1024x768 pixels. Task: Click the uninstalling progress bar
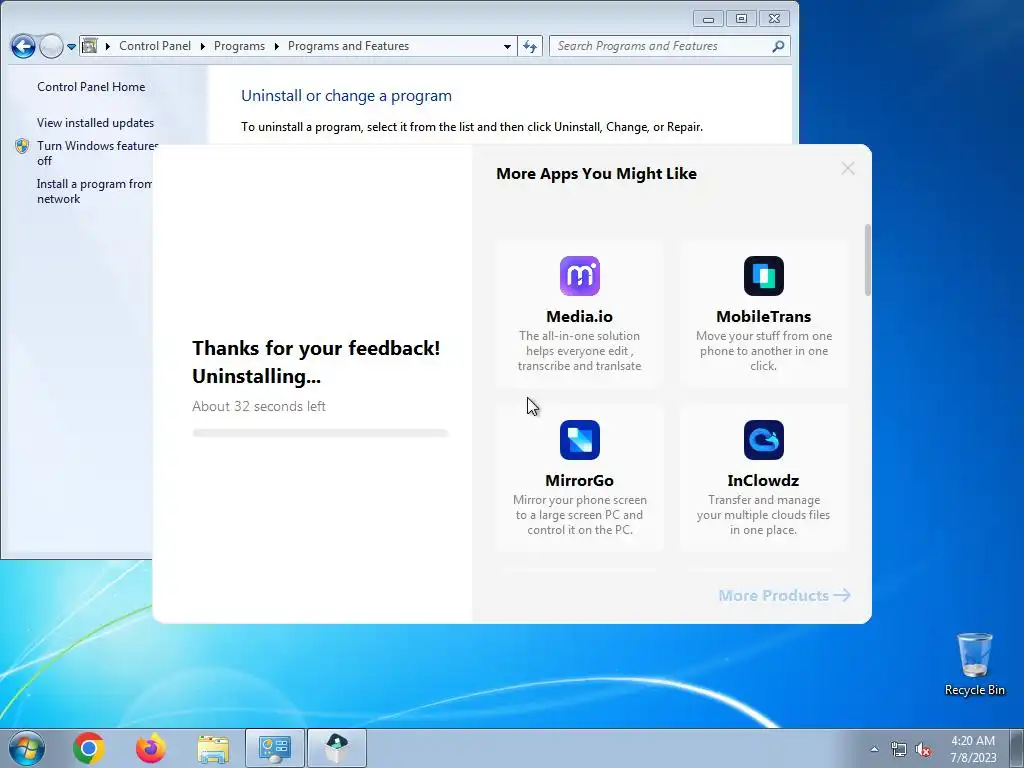(x=320, y=433)
